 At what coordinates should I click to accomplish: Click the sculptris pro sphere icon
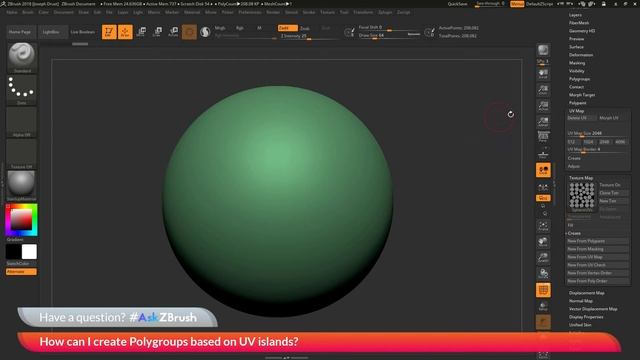pyautogui.click(x=205, y=32)
